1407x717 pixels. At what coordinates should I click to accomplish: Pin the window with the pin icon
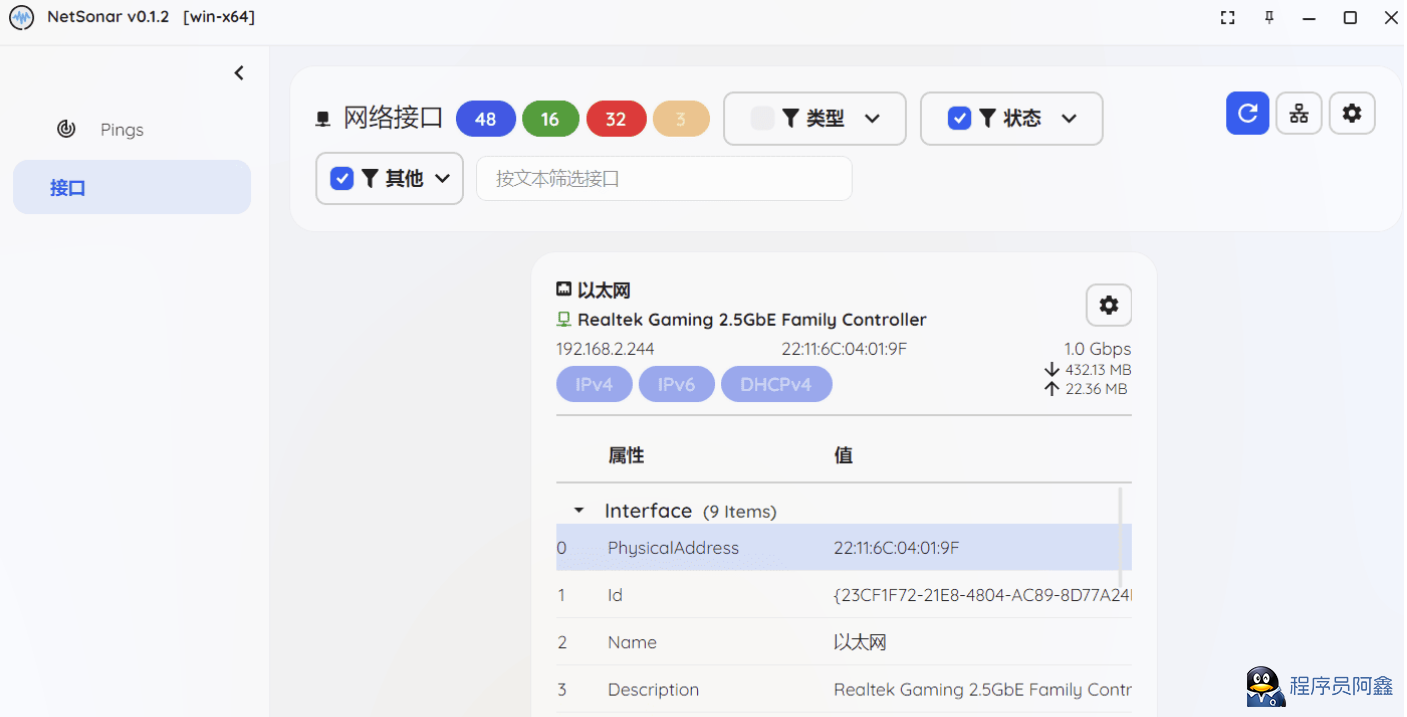tap(1269, 18)
